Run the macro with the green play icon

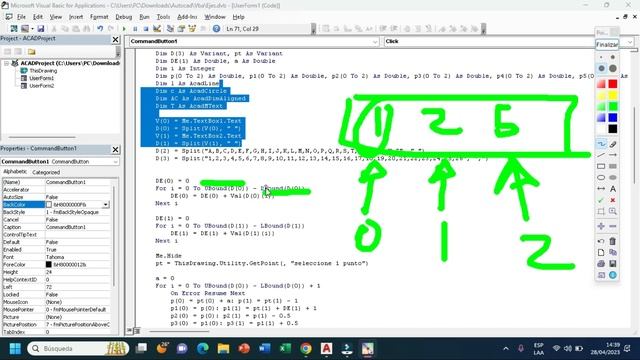(x=124, y=29)
